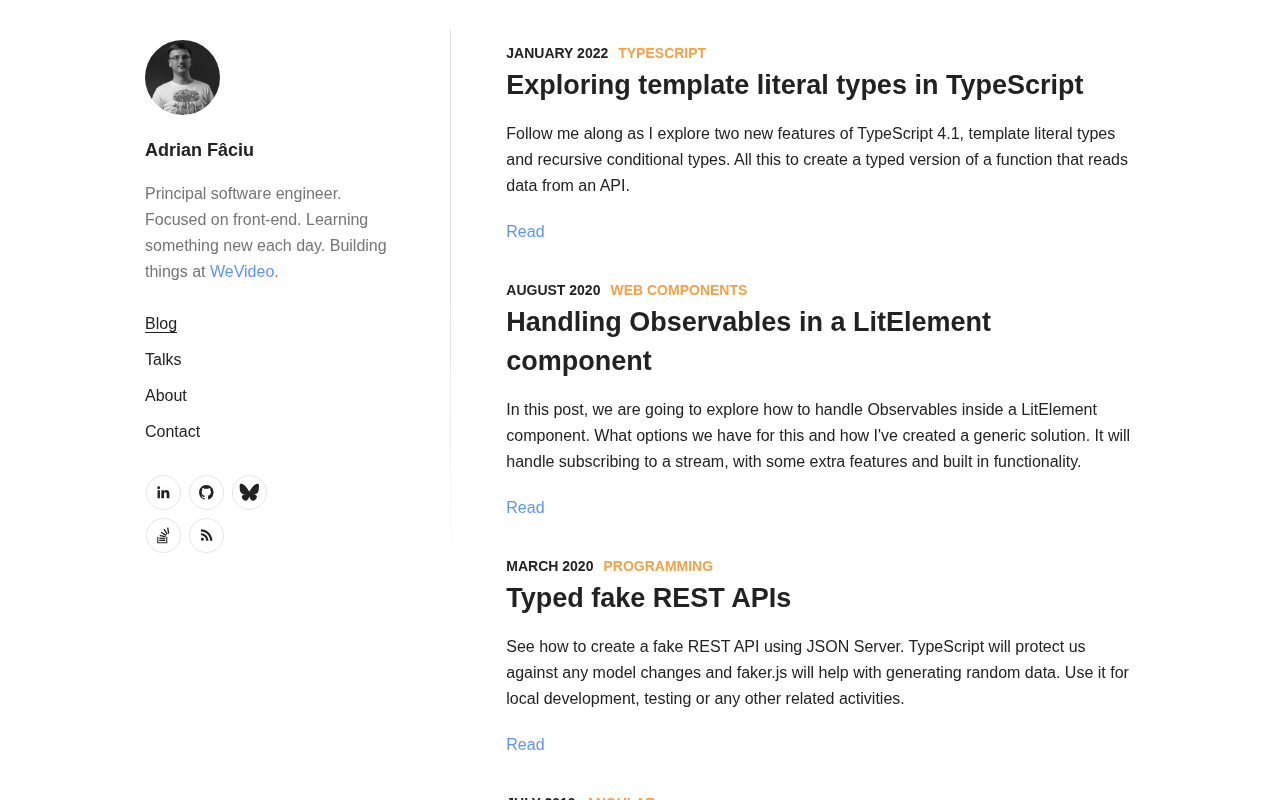Open the template literal types article title
The height and width of the screenshot is (800, 1280).
(794, 85)
